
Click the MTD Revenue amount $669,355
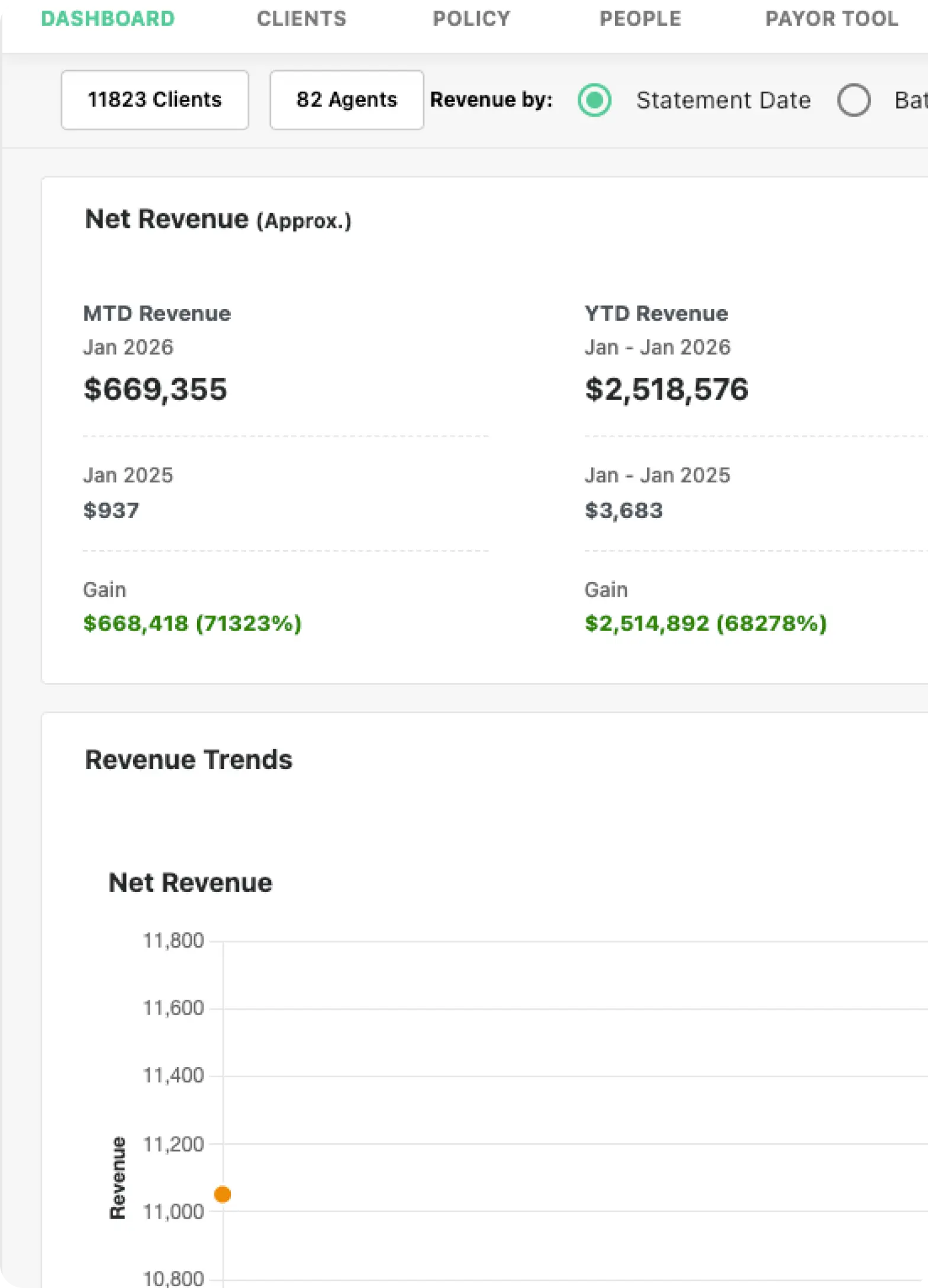pyautogui.click(x=155, y=389)
